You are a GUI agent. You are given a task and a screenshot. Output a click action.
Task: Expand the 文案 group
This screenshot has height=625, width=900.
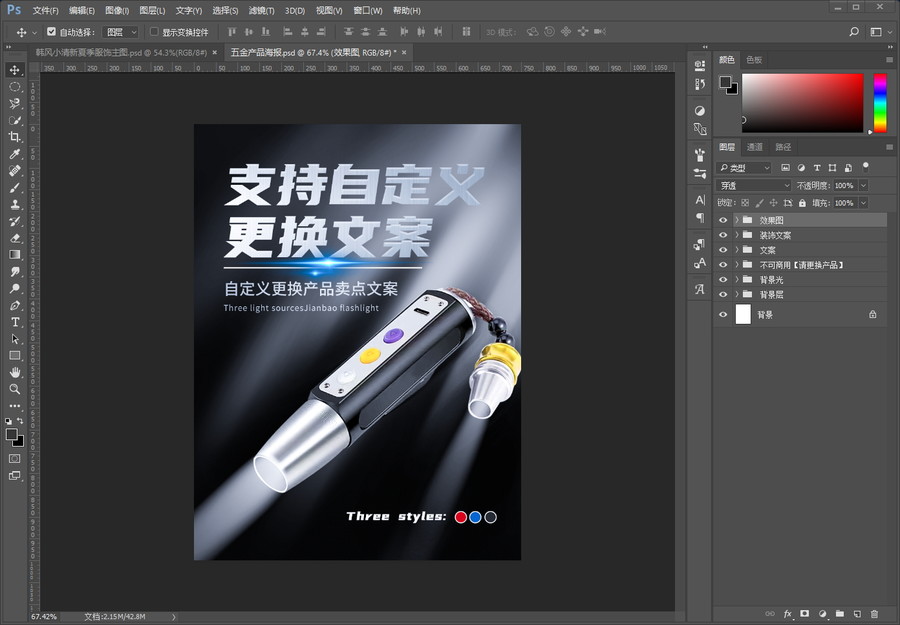[x=736, y=250]
